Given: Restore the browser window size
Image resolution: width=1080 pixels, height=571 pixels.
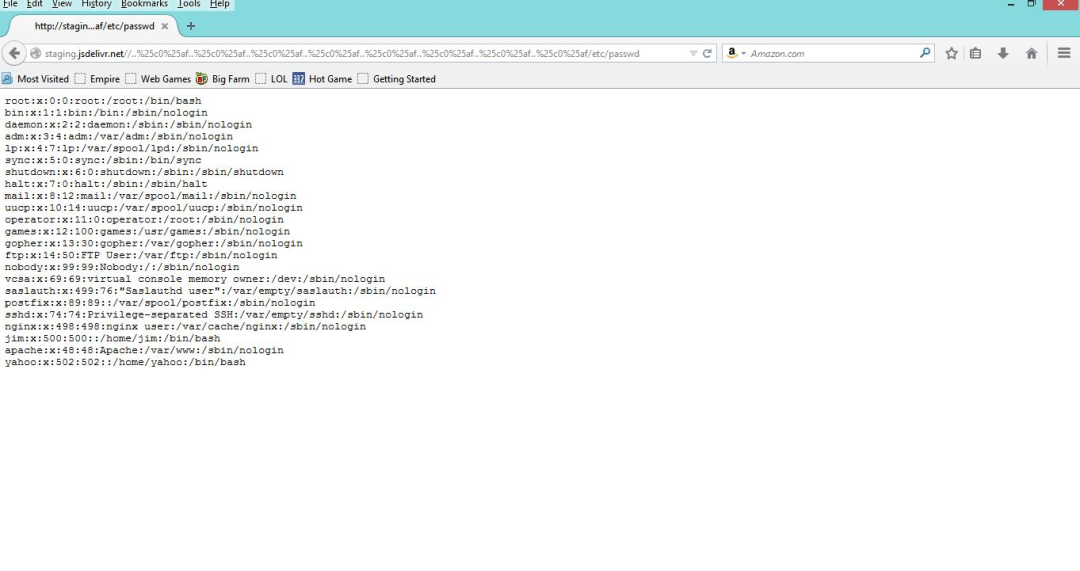Looking at the screenshot, I should (1031, 3).
